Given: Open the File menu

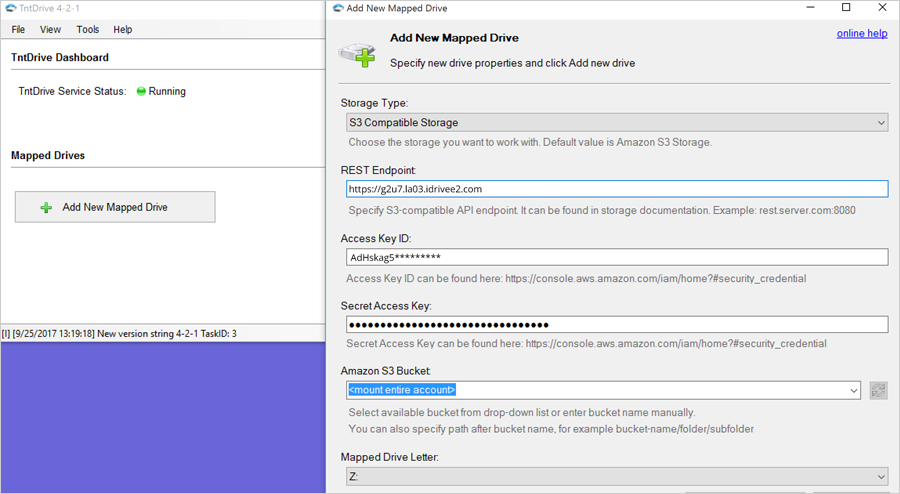Looking at the screenshot, I should (x=18, y=30).
